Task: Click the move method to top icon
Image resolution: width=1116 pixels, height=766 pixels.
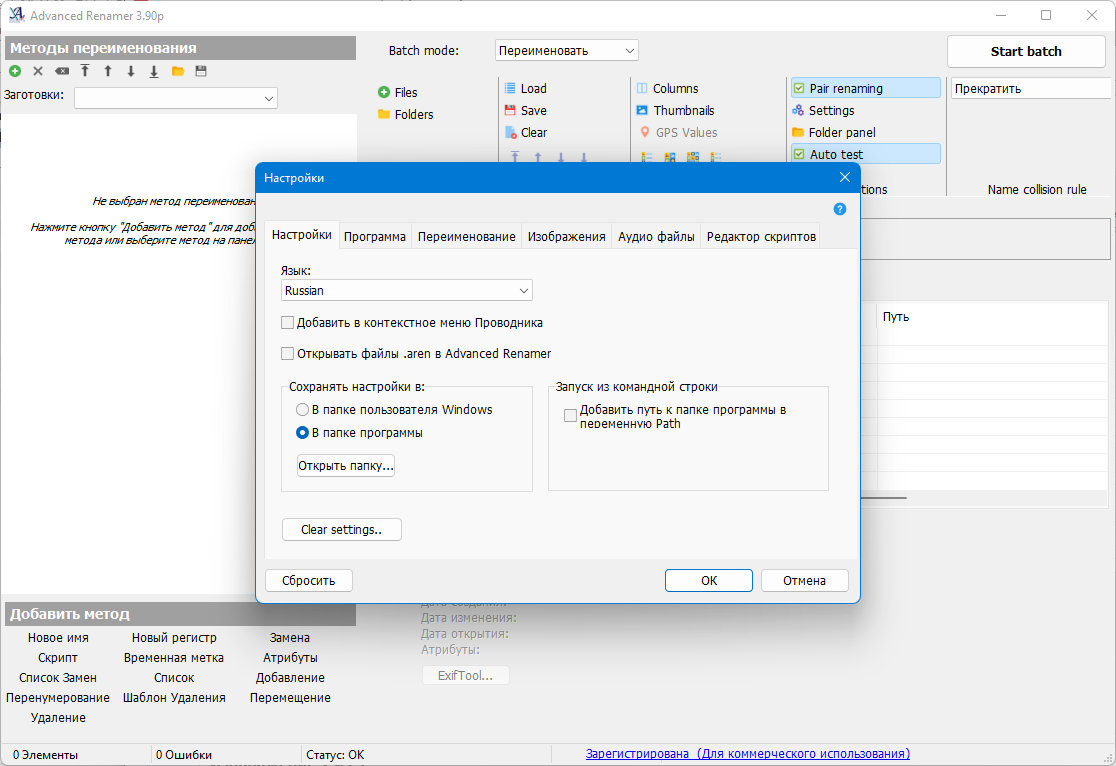Action: point(85,71)
